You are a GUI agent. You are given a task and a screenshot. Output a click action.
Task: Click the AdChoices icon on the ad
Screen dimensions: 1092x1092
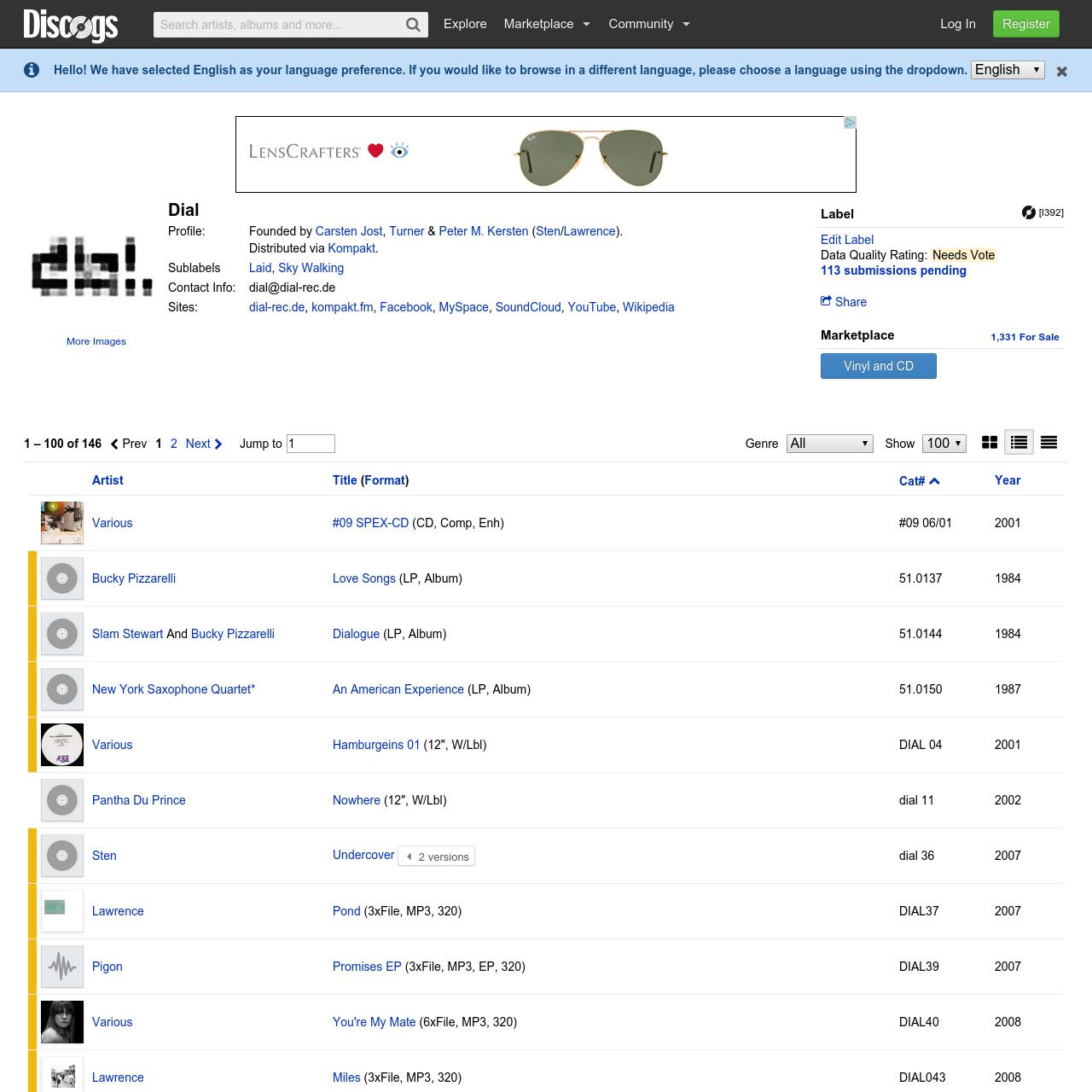click(850, 123)
